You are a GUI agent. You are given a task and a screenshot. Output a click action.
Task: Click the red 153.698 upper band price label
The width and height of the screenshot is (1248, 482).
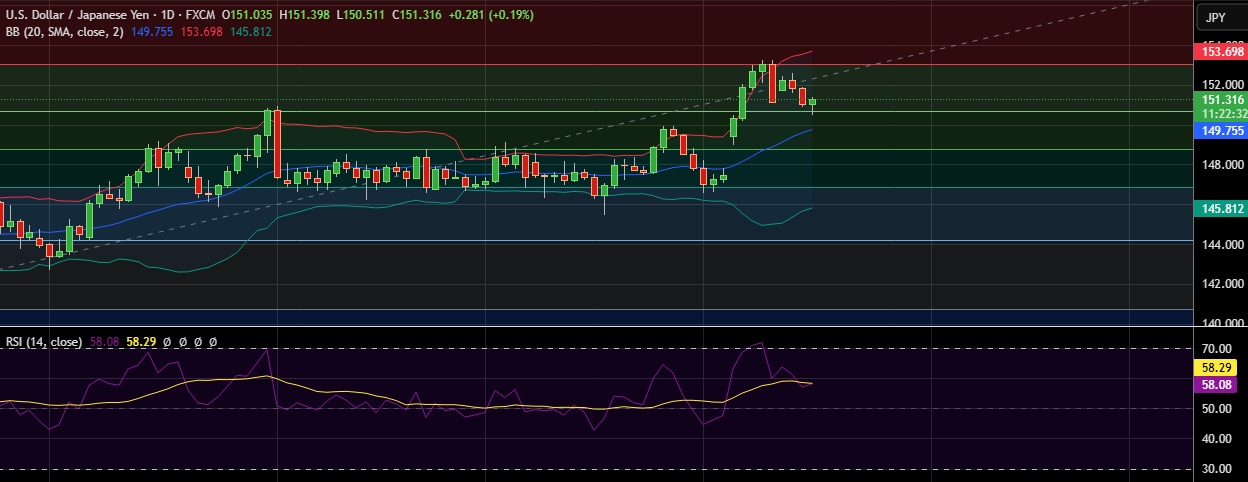[1222, 51]
